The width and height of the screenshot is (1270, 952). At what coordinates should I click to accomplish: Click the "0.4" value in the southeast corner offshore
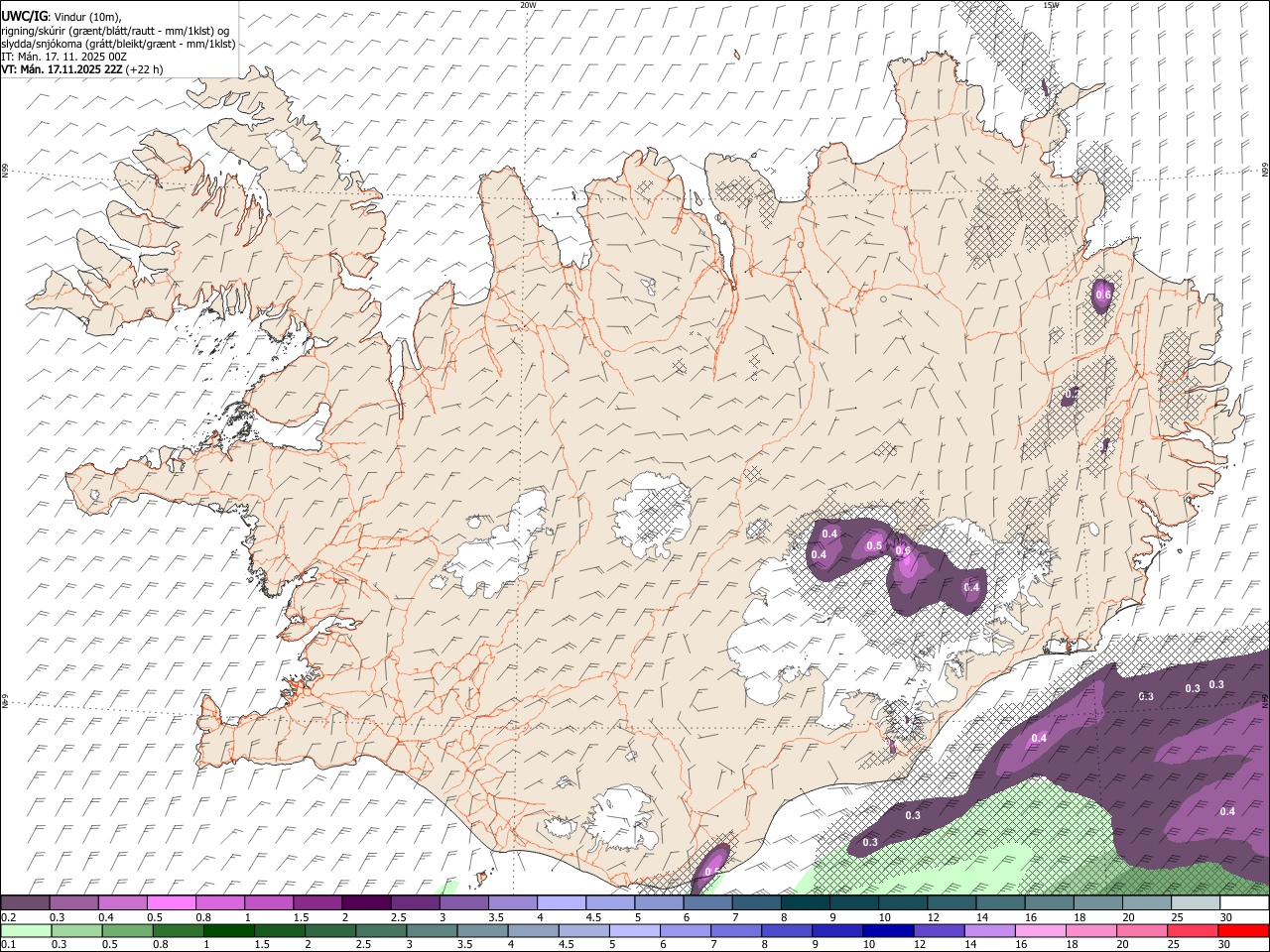[x=1227, y=811]
